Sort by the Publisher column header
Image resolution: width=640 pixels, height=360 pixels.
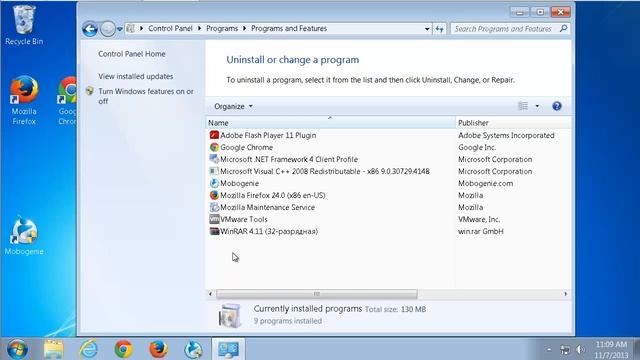point(513,122)
